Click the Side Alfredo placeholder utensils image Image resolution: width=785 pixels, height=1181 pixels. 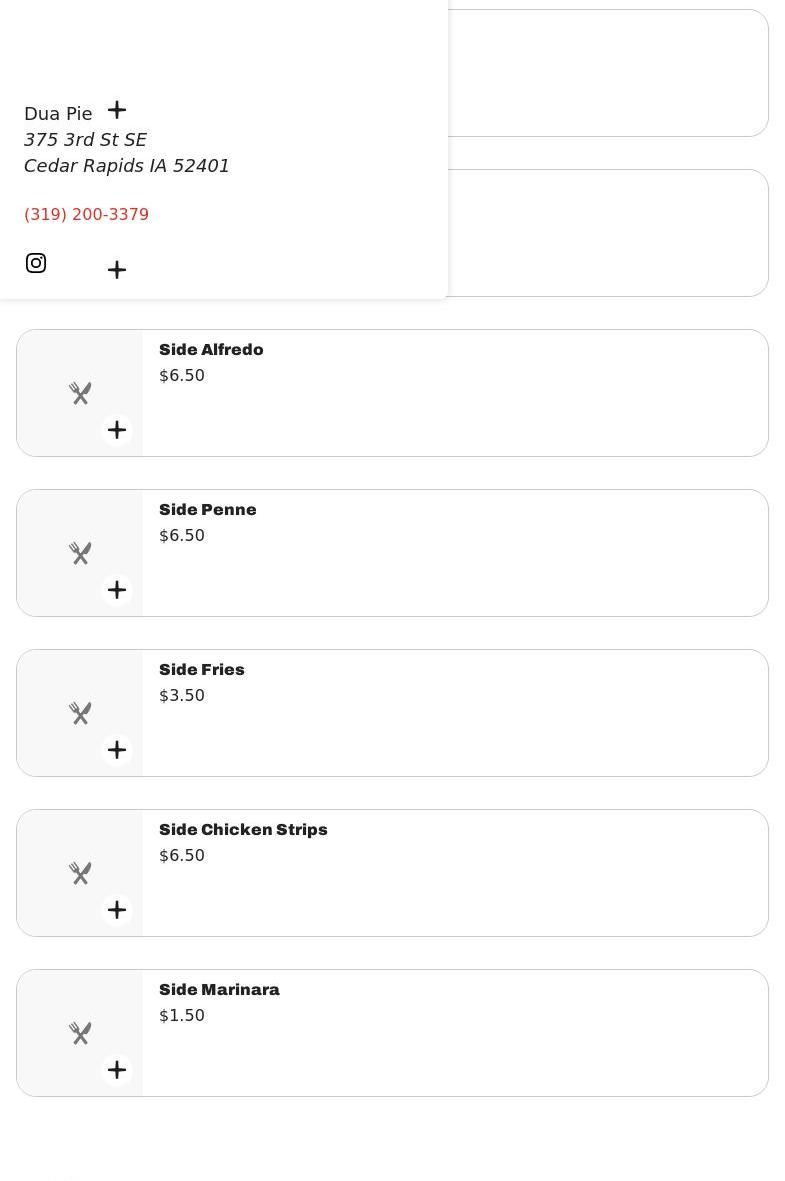[80, 393]
